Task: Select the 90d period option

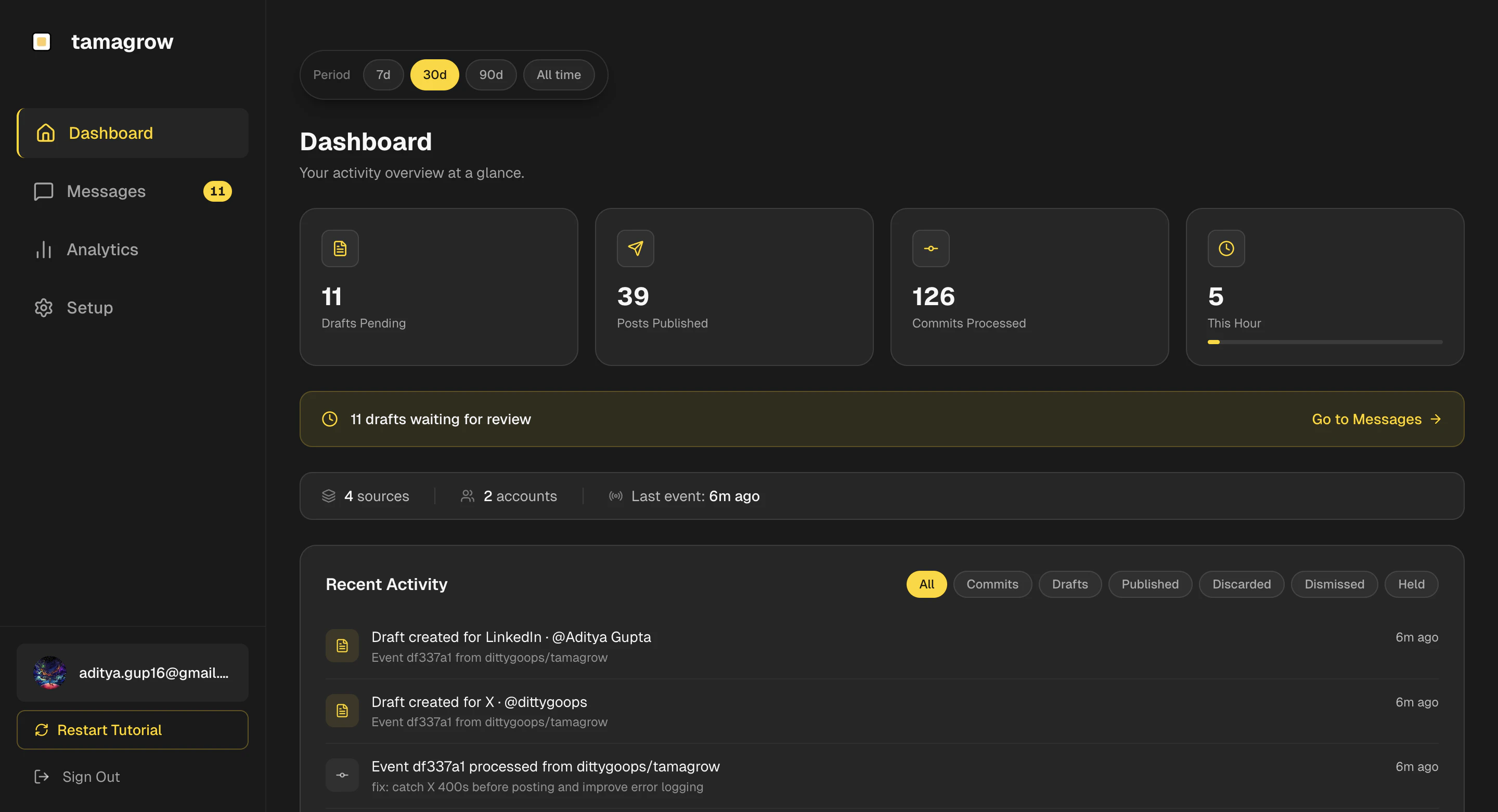Action: [490, 75]
